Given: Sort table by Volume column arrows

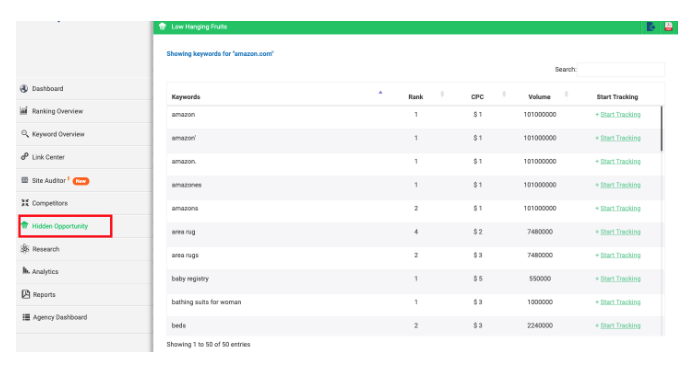Looking at the screenshot, I should point(566,94).
